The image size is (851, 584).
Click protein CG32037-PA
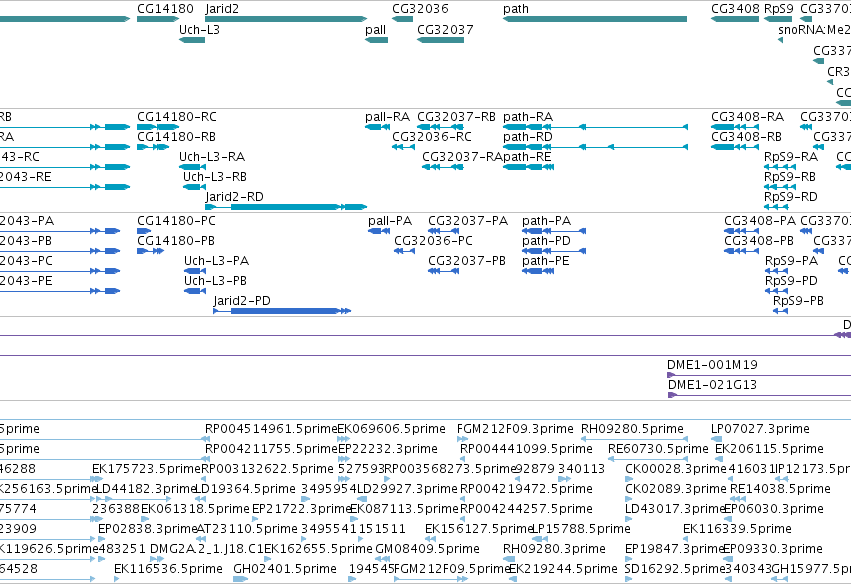[x=443, y=231]
